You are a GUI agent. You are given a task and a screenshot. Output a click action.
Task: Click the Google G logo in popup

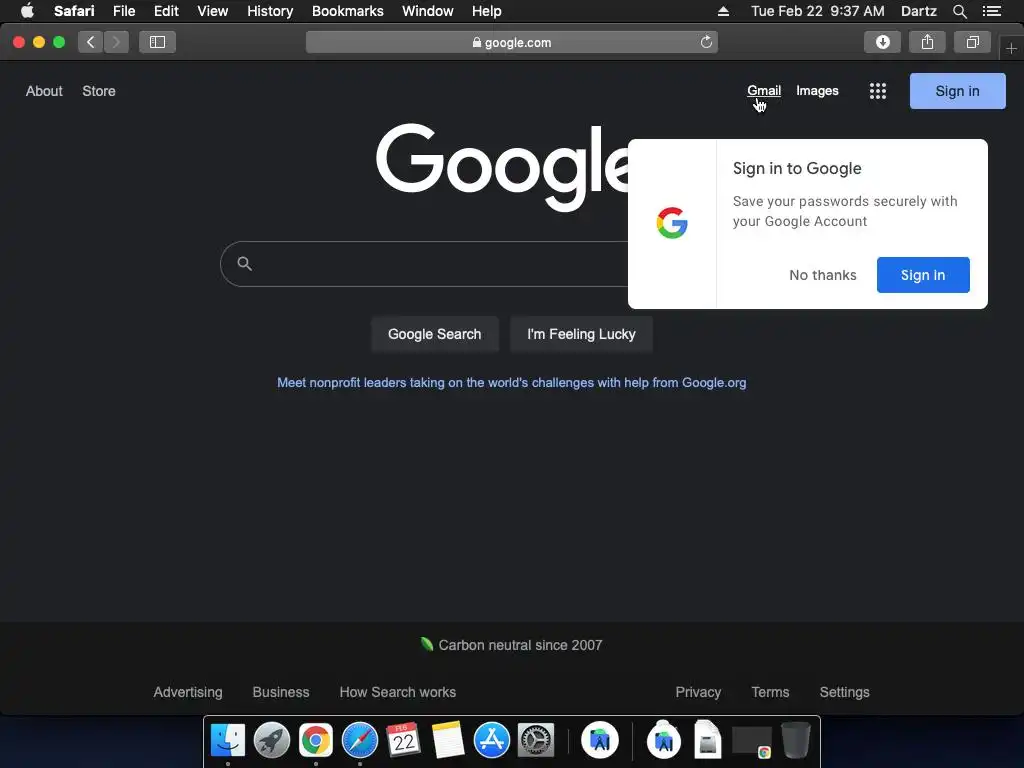pyautogui.click(x=672, y=223)
